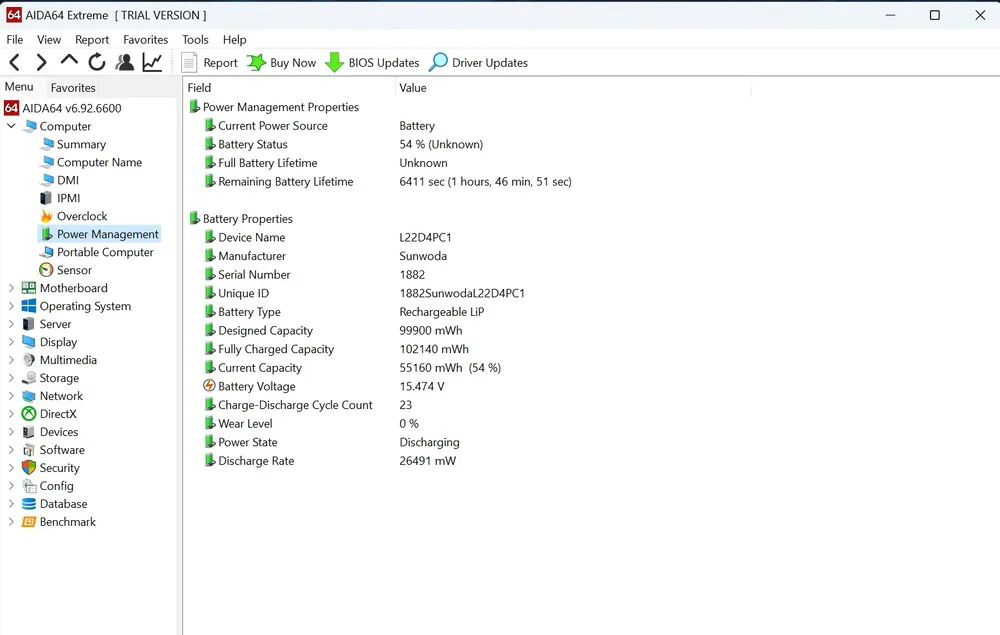This screenshot has width=1000, height=635.
Task: Open BIOS Updates
Action: [372, 62]
